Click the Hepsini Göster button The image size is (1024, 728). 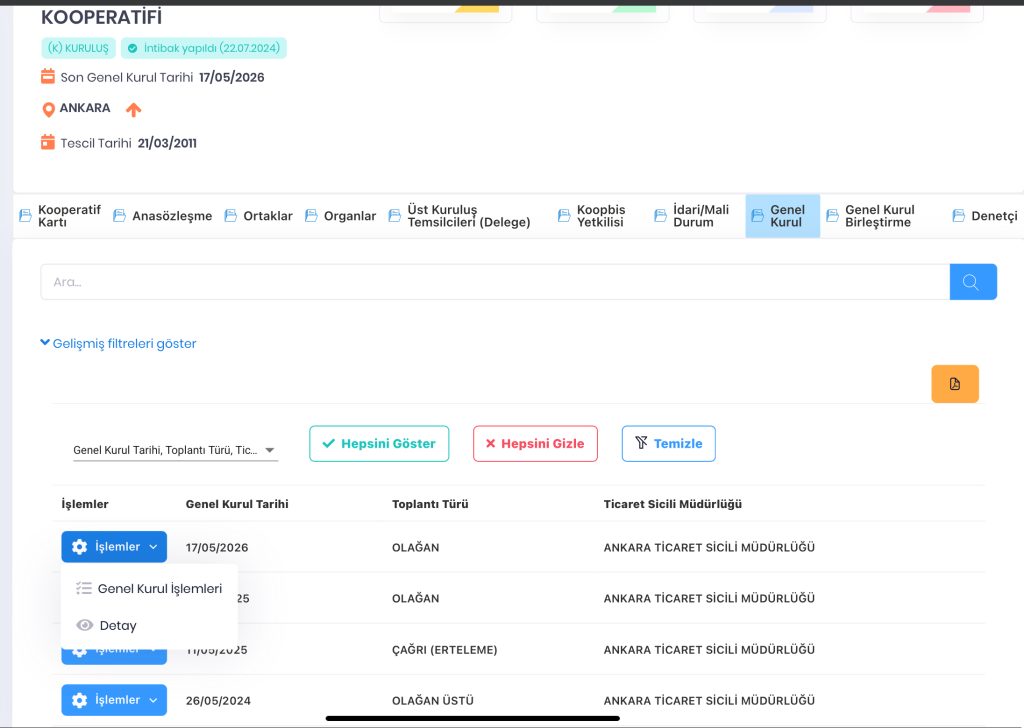(x=379, y=444)
